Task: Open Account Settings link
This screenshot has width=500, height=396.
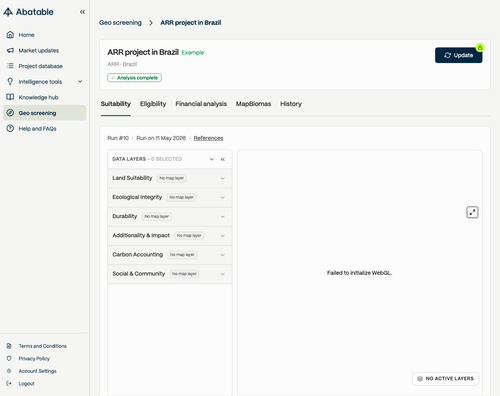Action: (37, 371)
